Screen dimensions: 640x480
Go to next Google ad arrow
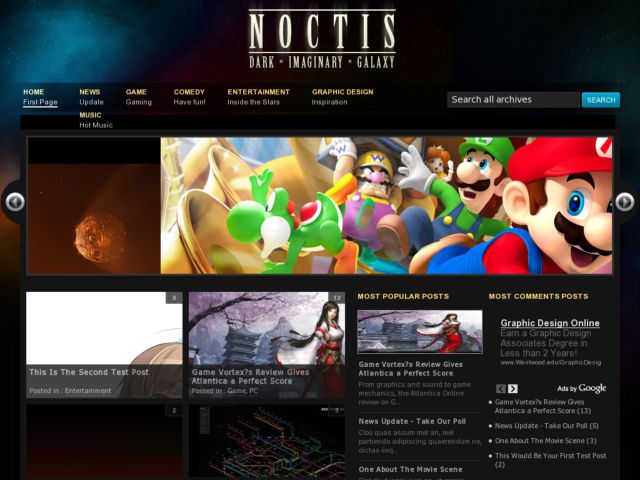coord(513,389)
